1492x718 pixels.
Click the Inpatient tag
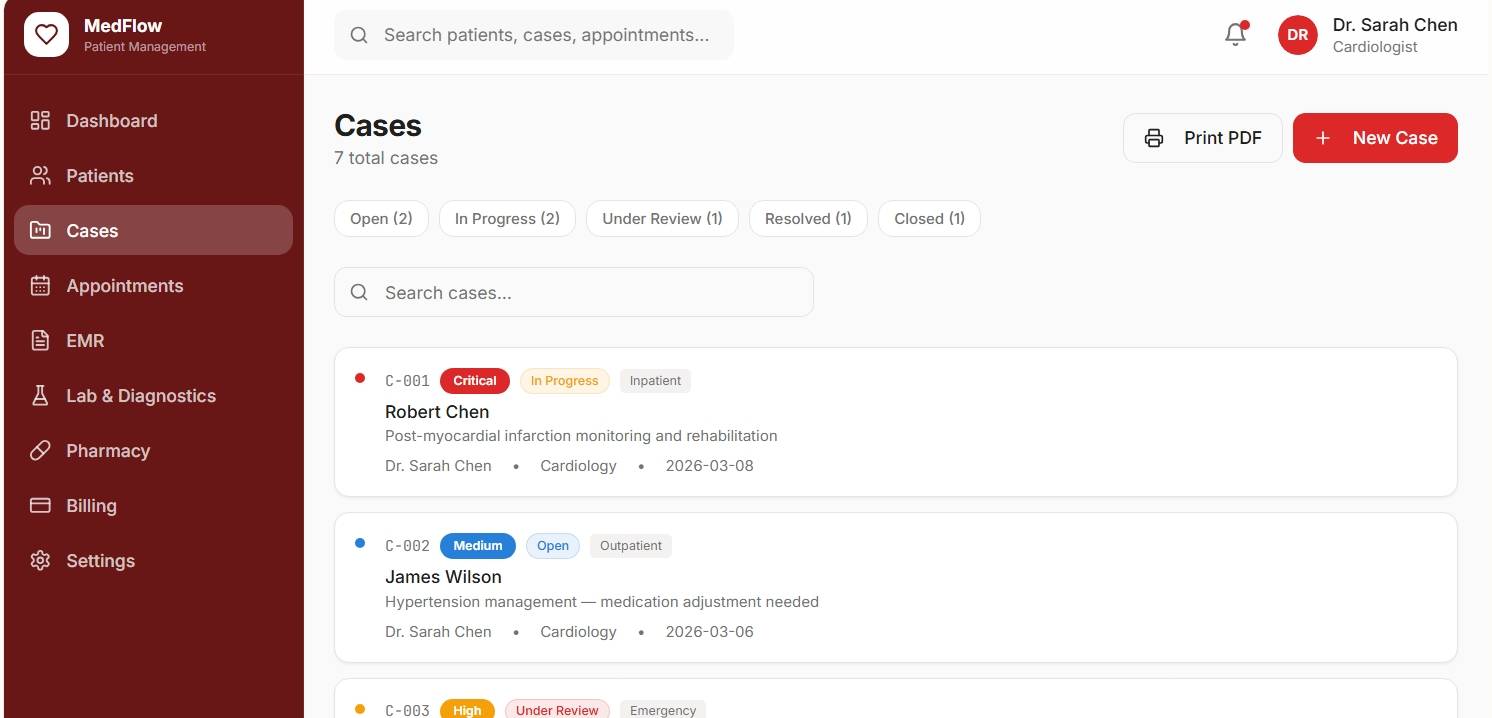pyautogui.click(x=655, y=381)
